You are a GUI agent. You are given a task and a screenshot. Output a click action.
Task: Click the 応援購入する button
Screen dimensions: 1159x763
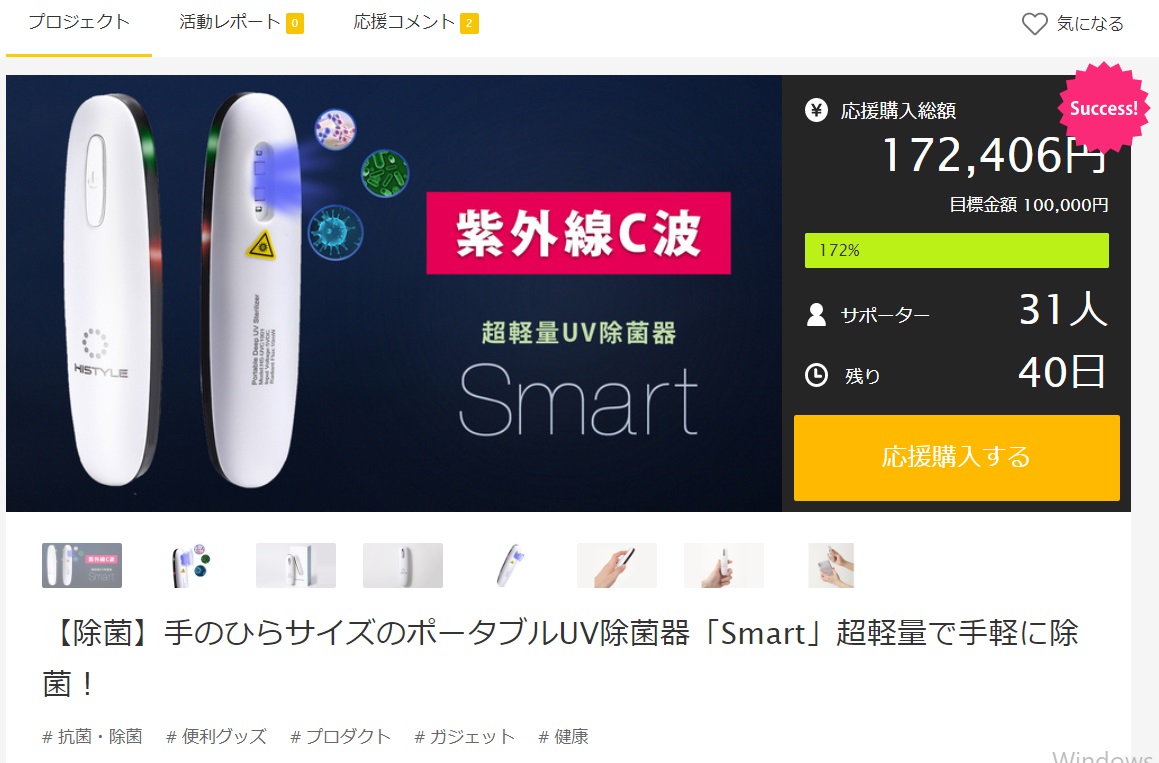coord(956,458)
